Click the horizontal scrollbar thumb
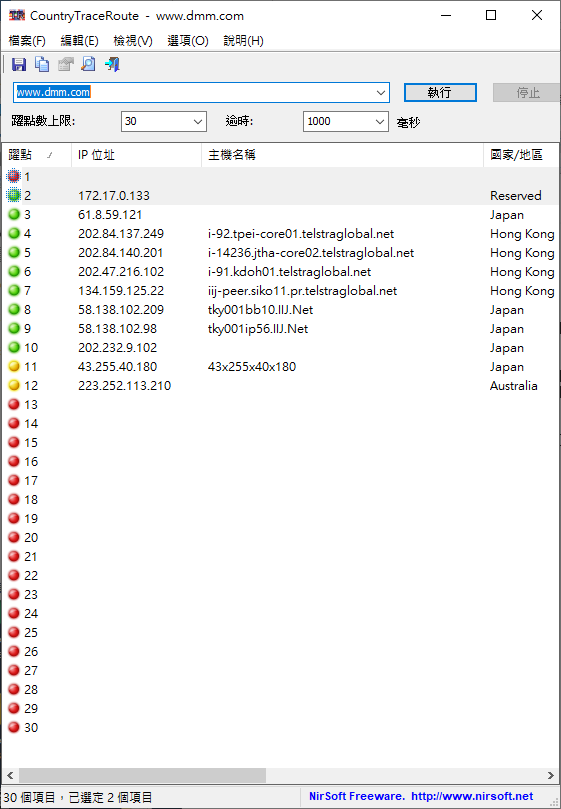The width and height of the screenshot is (561, 809). [x=142, y=775]
